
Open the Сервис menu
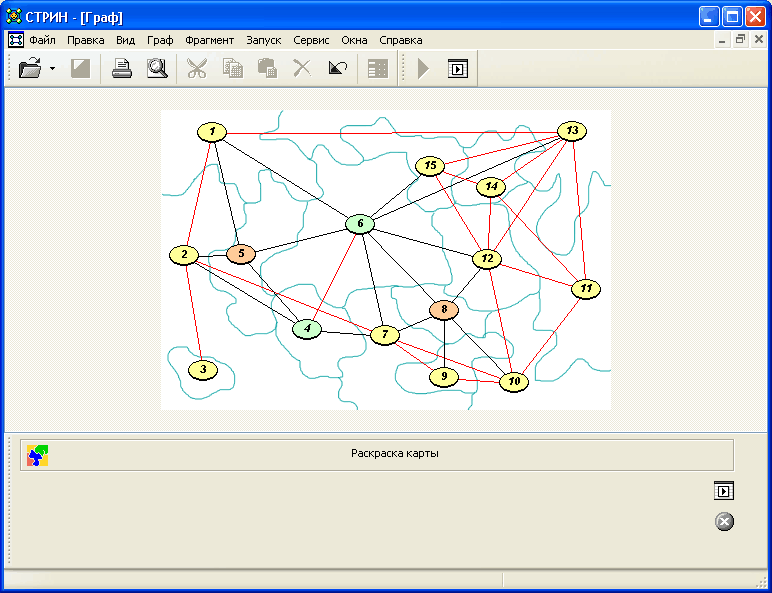[311, 40]
